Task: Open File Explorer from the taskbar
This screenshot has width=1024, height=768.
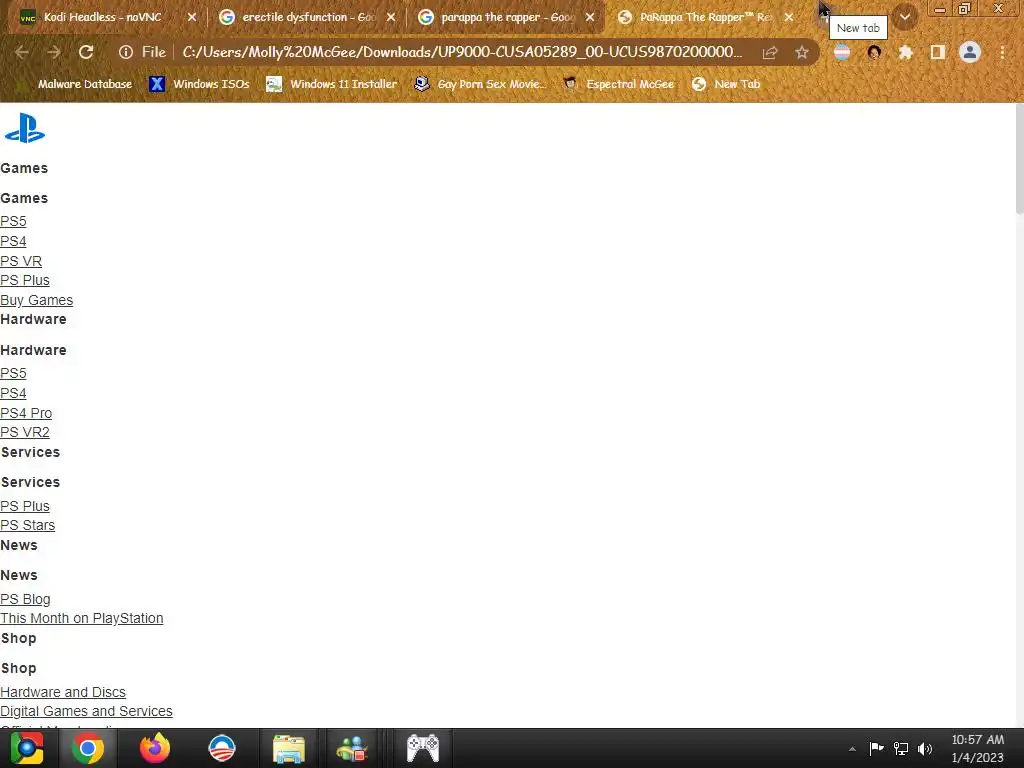Action: click(x=289, y=748)
